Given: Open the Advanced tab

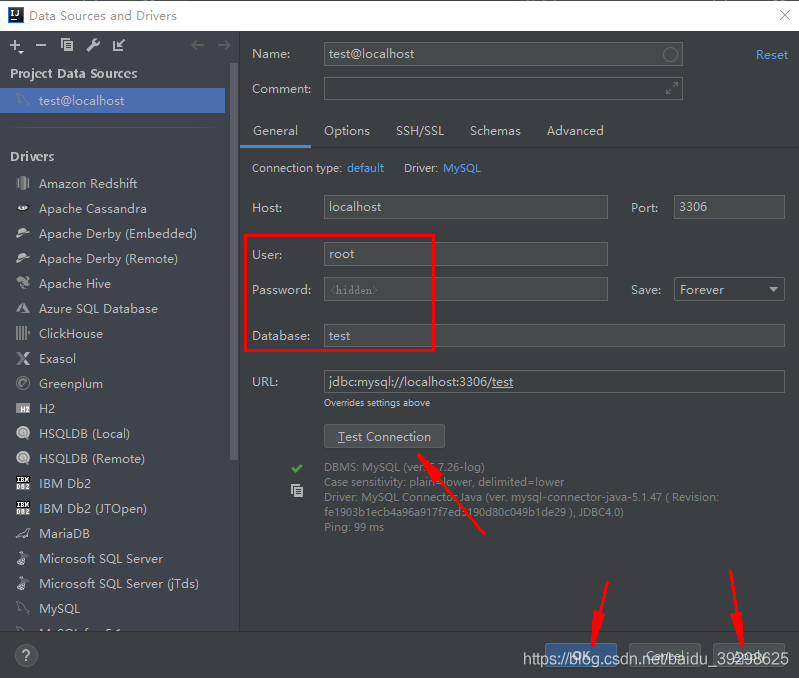Looking at the screenshot, I should (574, 131).
